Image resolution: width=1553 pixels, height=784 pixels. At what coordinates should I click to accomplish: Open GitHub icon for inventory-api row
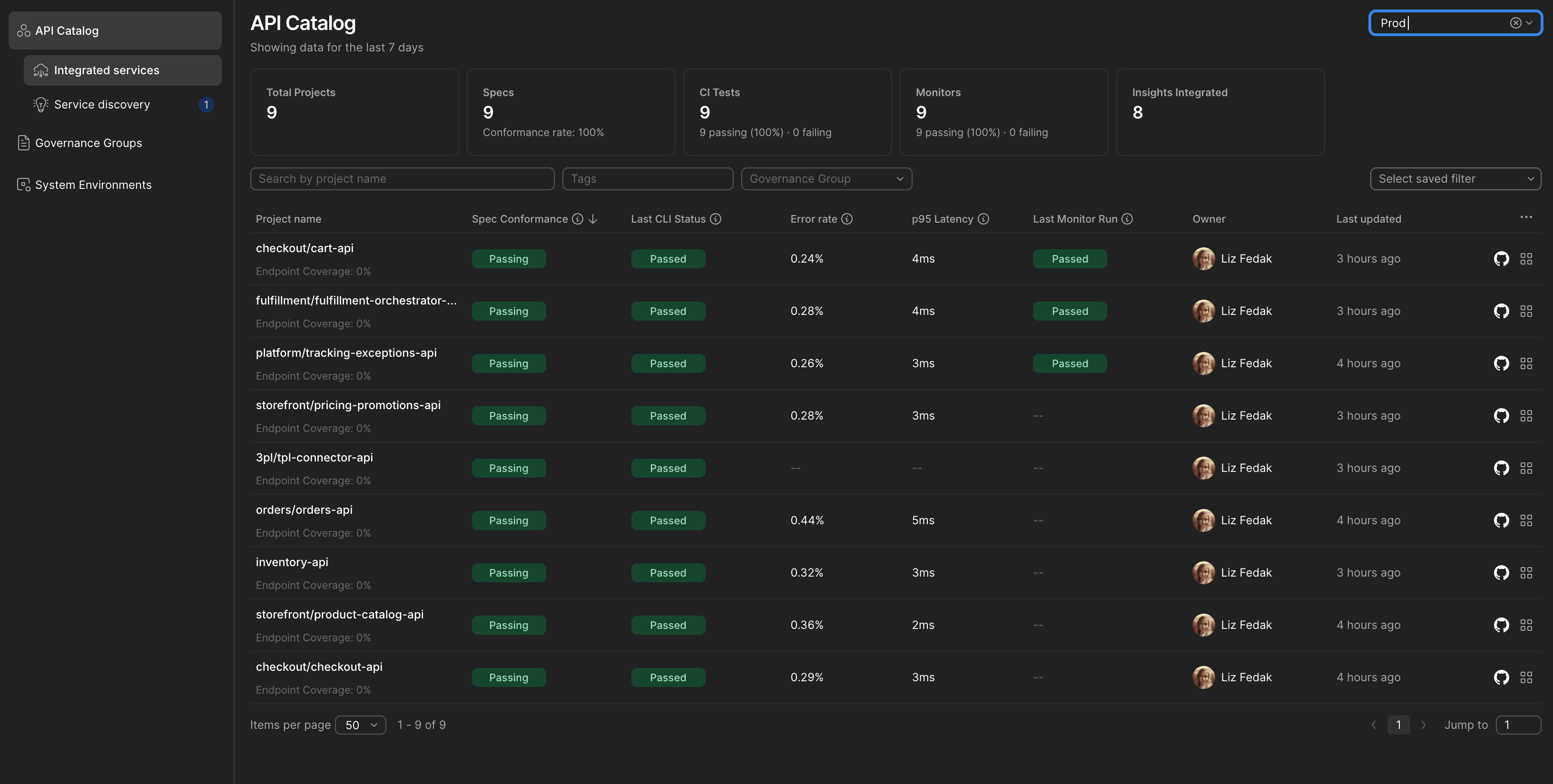coord(1501,572)
